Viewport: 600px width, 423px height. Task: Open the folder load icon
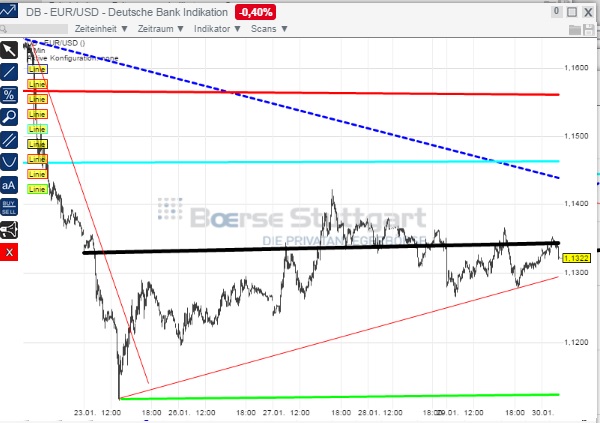pos(575,29)
